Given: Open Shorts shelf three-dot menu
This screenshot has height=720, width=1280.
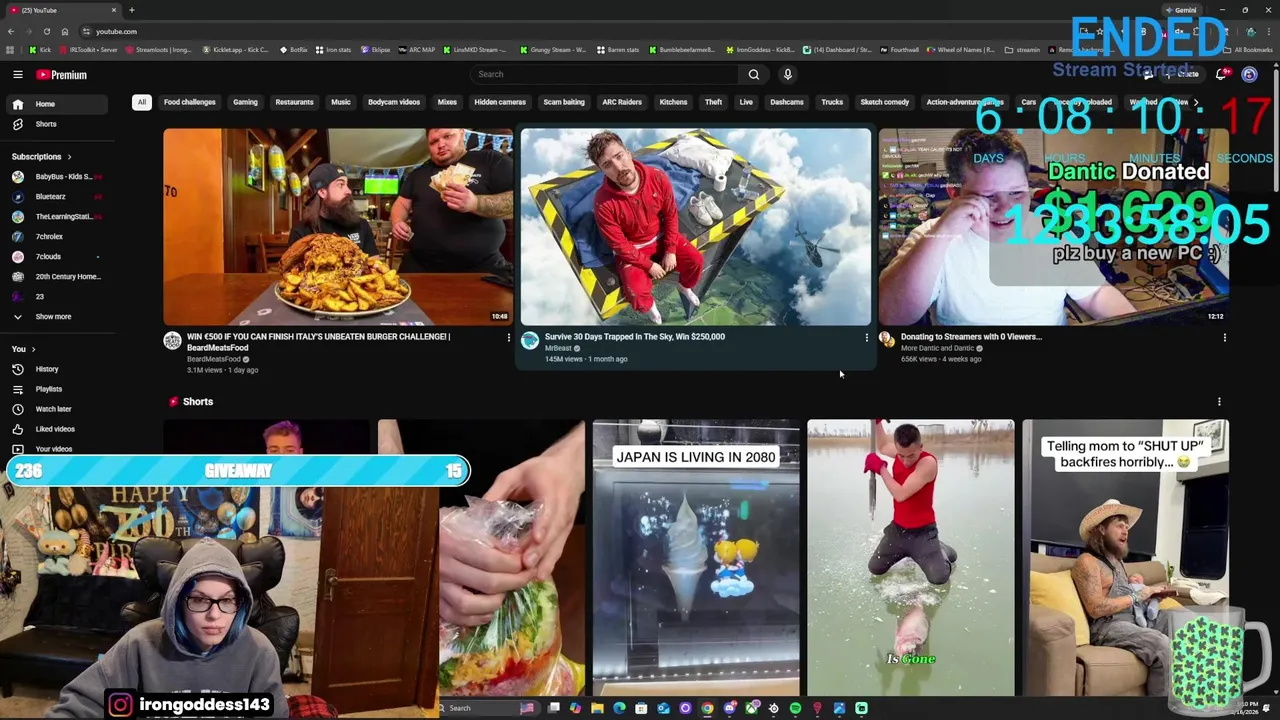Looking at the screenshot, I should [1219, 402].
